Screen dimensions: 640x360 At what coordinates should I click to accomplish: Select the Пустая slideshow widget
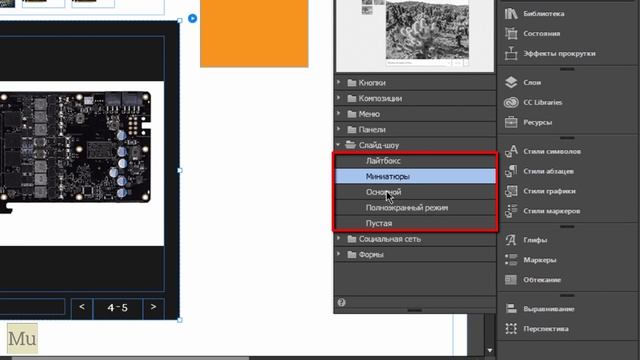(x=416, y=223)
